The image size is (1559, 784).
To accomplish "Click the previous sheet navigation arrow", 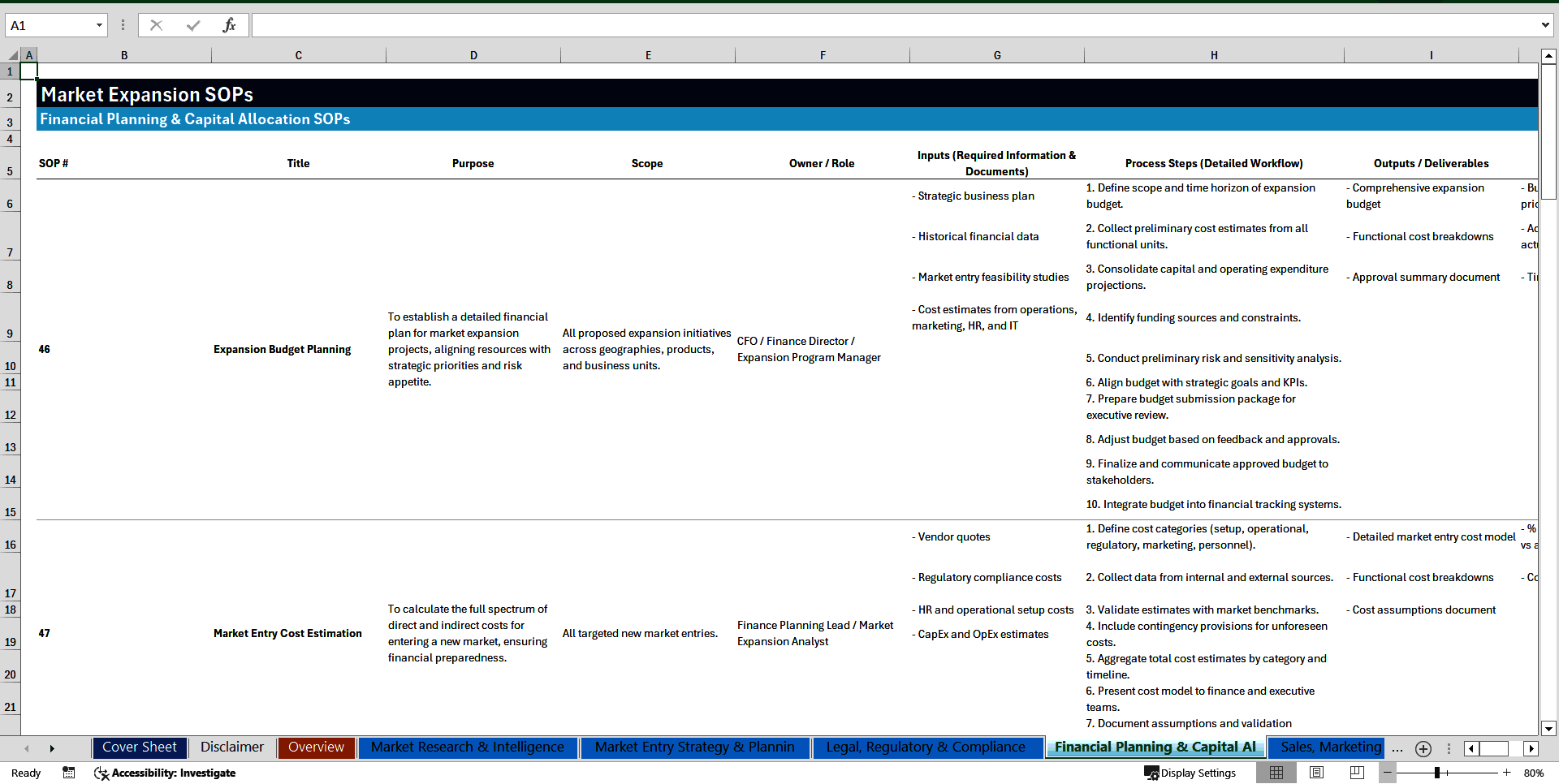I will click(x=27, y=748).
